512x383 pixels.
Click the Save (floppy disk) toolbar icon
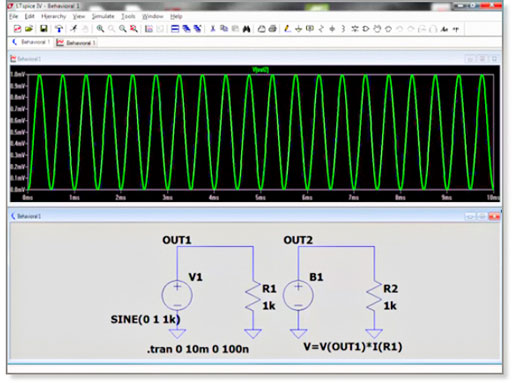coord(44,29)
